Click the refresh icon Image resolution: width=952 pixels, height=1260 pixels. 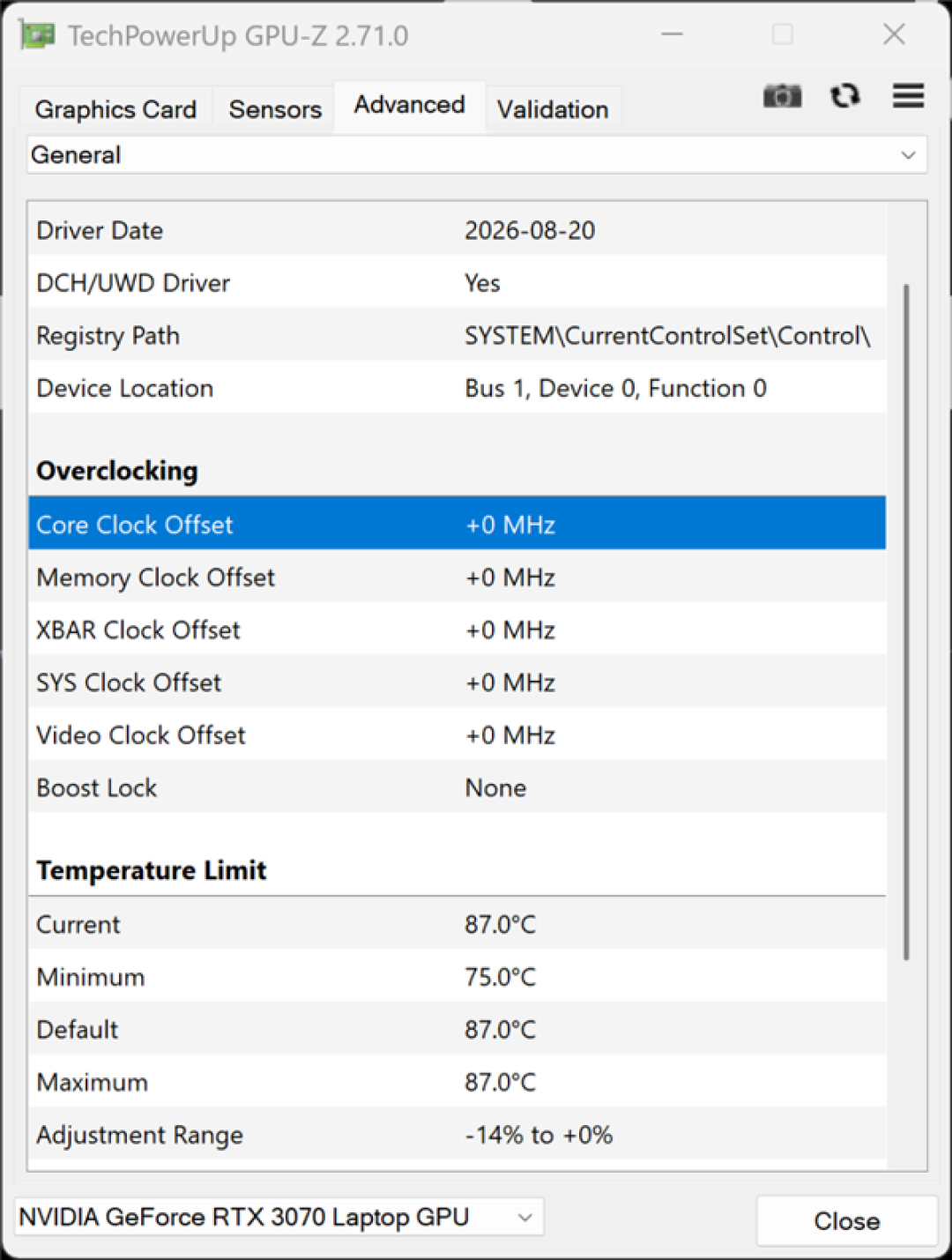click(845, 95)
